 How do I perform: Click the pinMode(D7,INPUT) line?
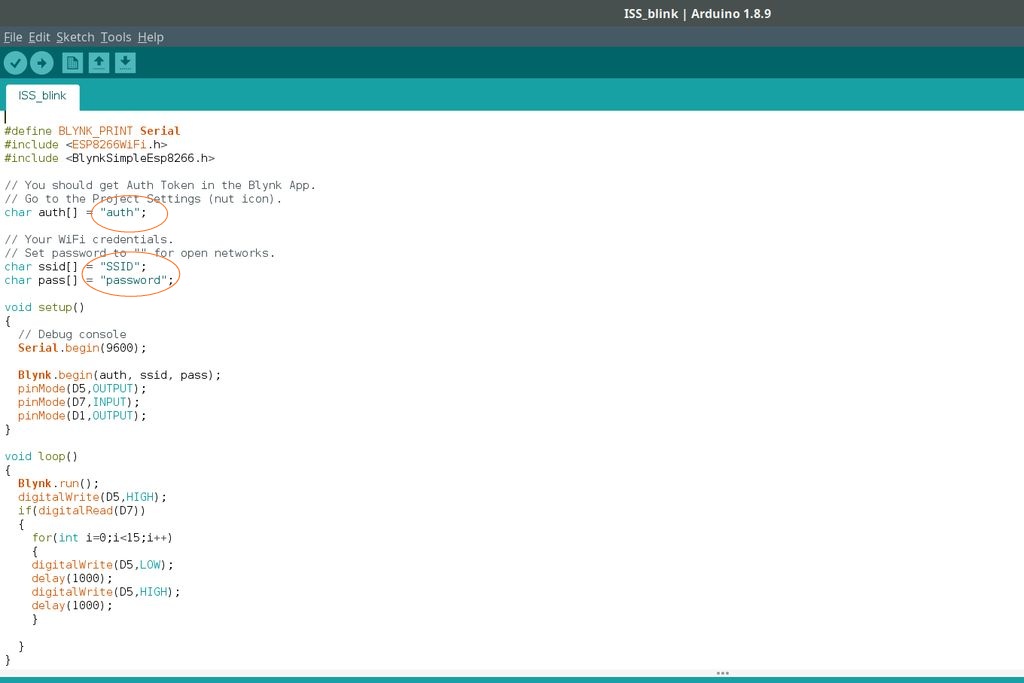pyautogui.click(x=78, y=402)
